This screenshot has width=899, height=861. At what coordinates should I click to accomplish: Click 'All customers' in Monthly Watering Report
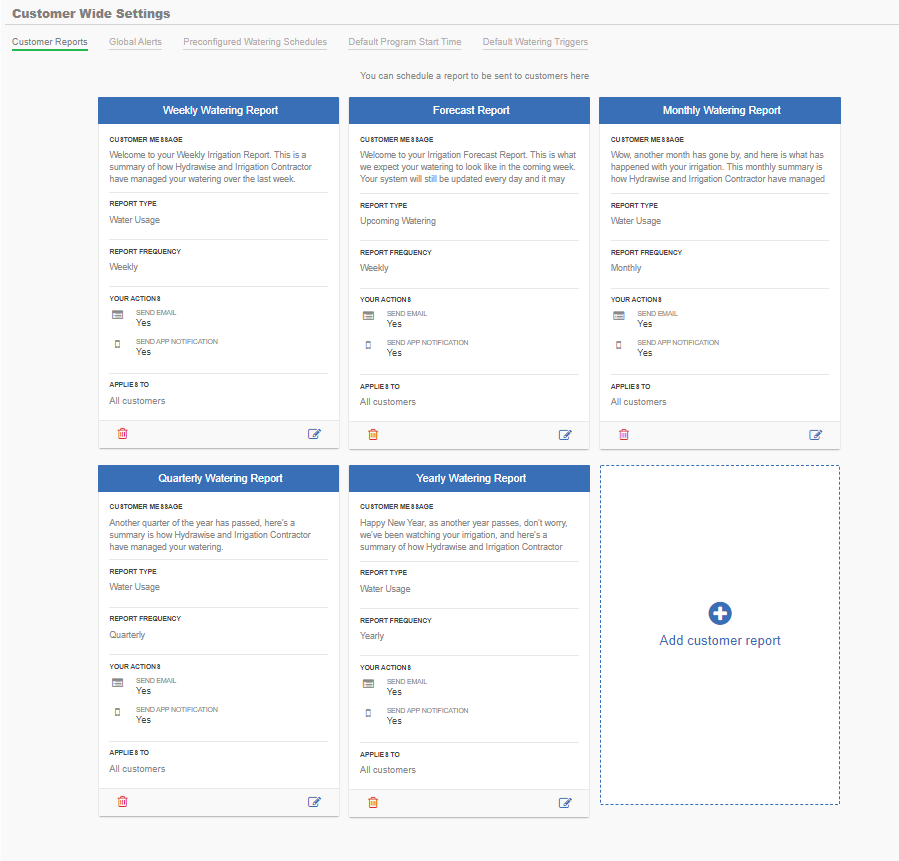click(638, 402)
